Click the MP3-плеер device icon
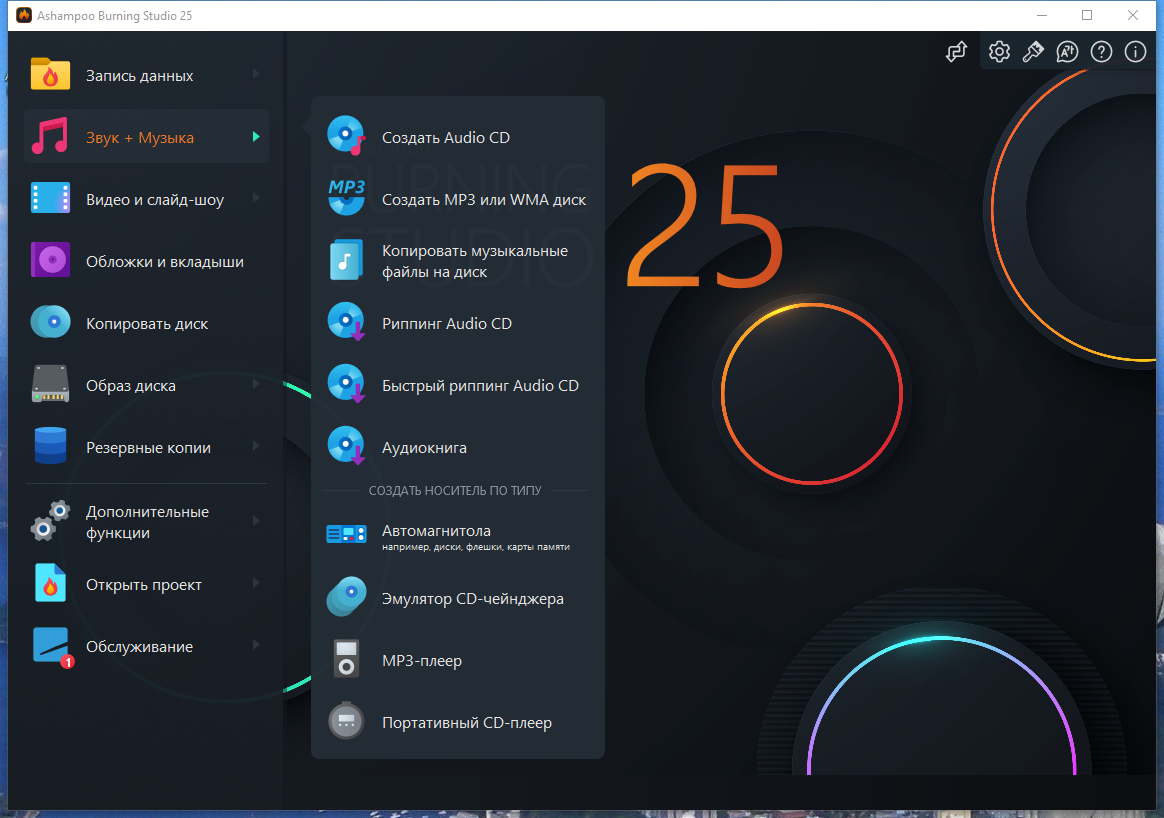Image resolution: width=1164 pixels, height=818 pixels. click(346, 658)
